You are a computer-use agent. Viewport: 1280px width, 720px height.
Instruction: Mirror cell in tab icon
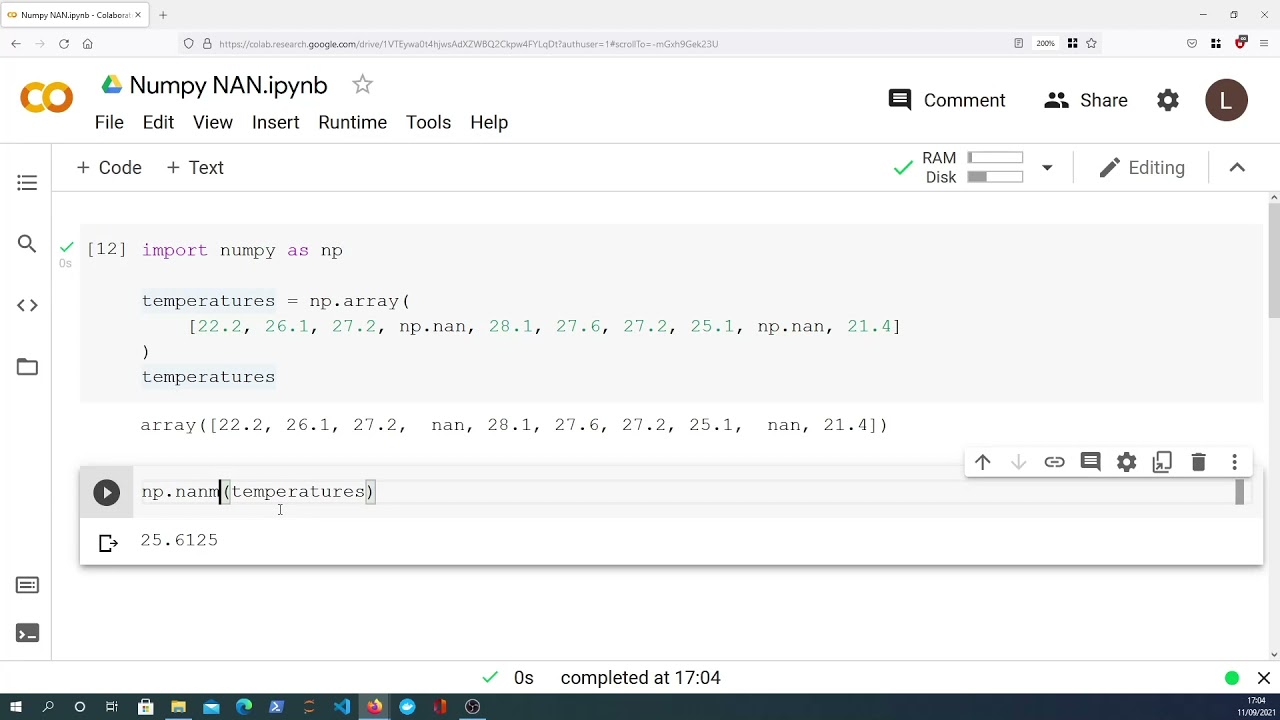[x=1162, y=462]
